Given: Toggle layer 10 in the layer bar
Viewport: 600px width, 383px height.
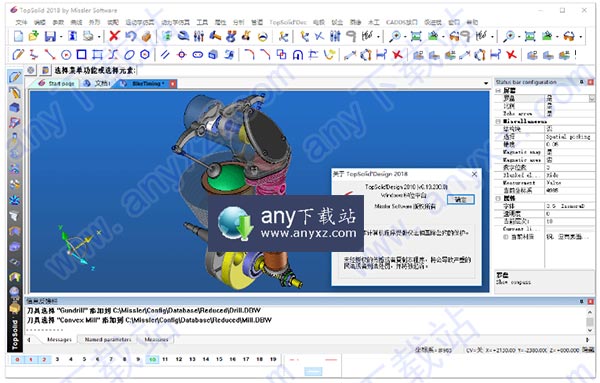Looking at the screenshot, I should pyautogui.click(x=152, y=359).
